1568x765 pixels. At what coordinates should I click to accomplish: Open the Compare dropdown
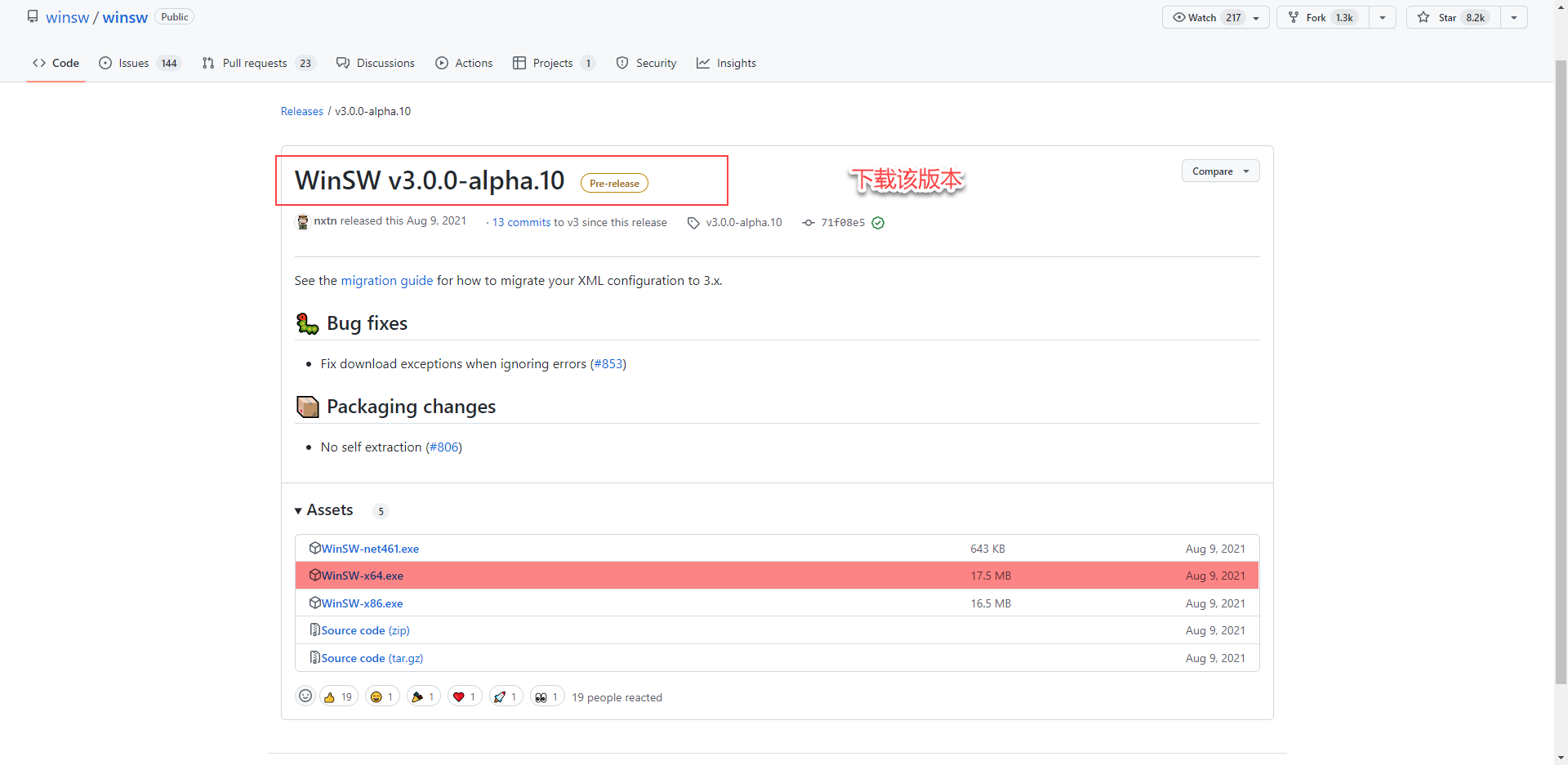click(1220, 171)
